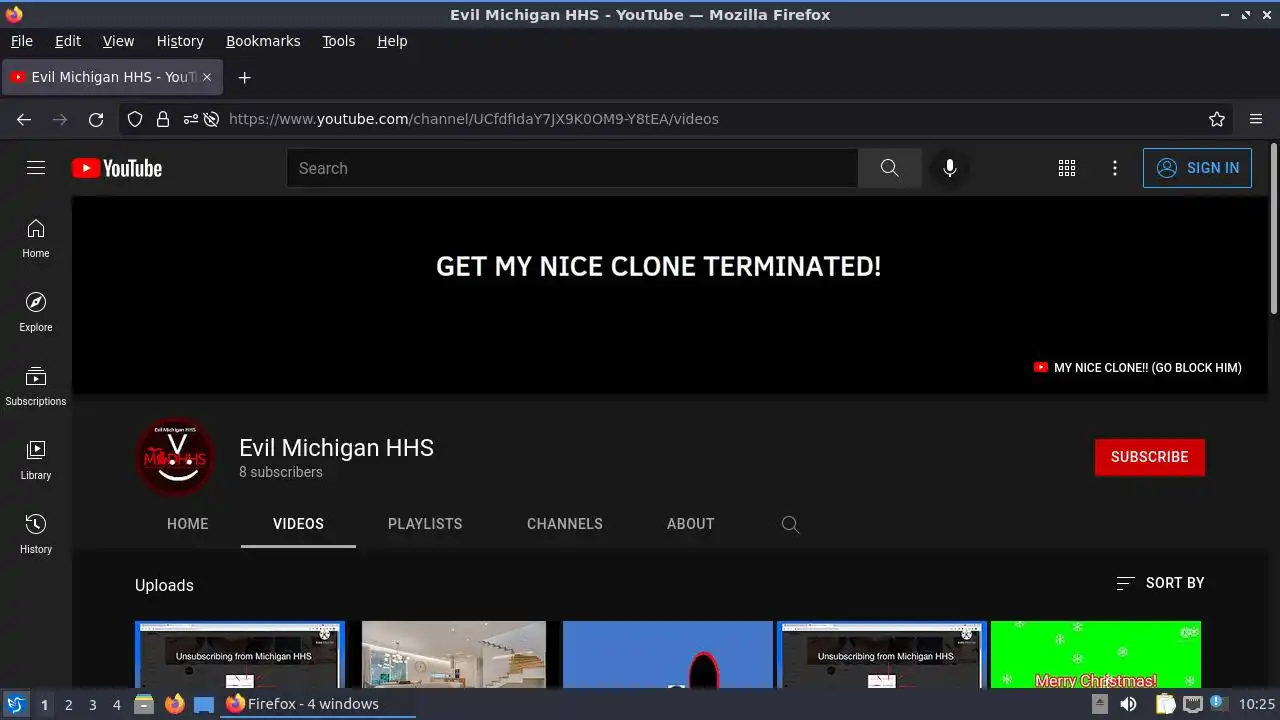Open Library in the sidebar

coord(36,461)
